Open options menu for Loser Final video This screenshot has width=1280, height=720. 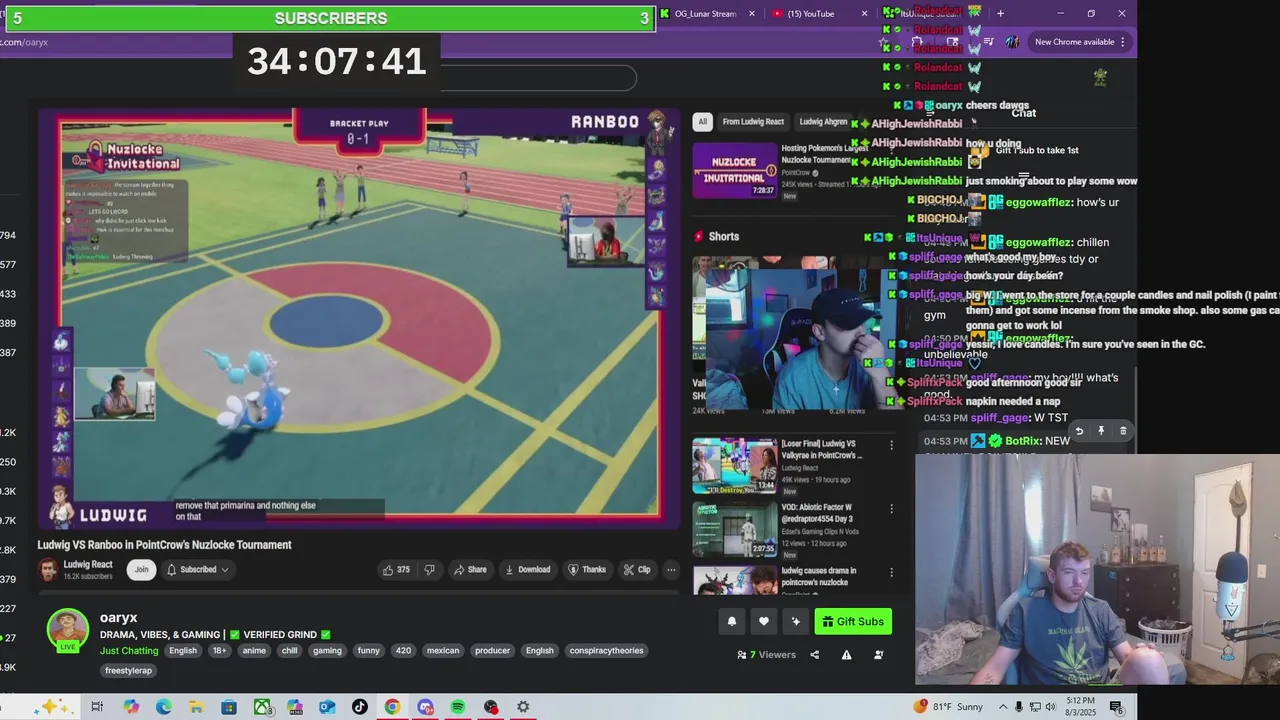coord(892,445)
